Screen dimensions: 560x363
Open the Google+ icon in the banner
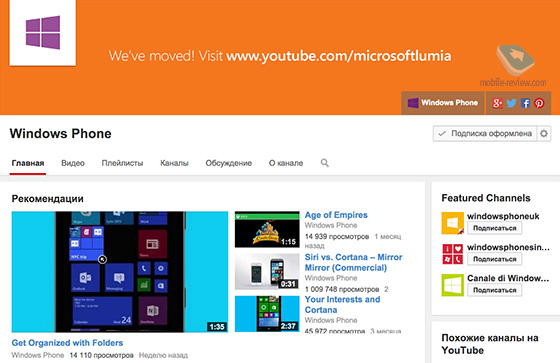(497, 103)
